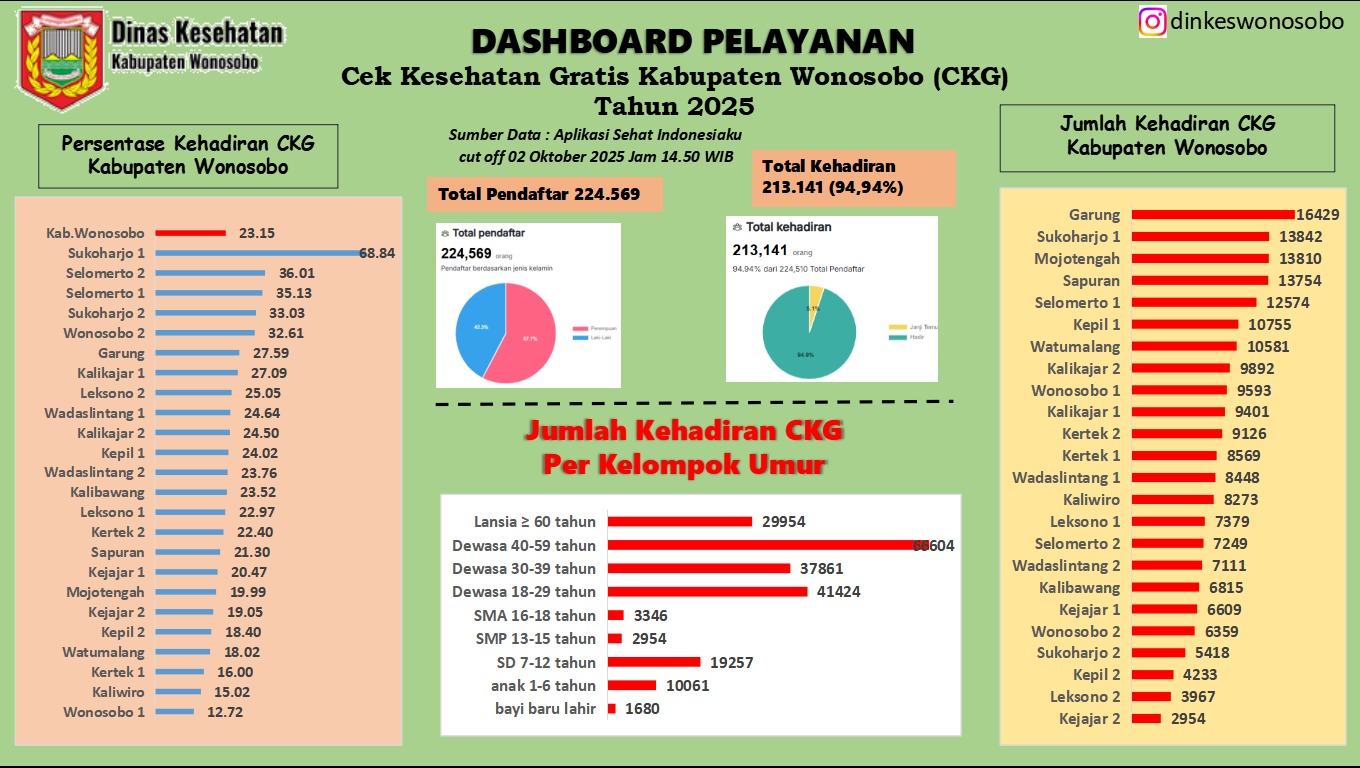Click people icon beside Total pendaftar
Image resolution: width=1360 pixels, height=768 pixels.
(x=444, y=233)
